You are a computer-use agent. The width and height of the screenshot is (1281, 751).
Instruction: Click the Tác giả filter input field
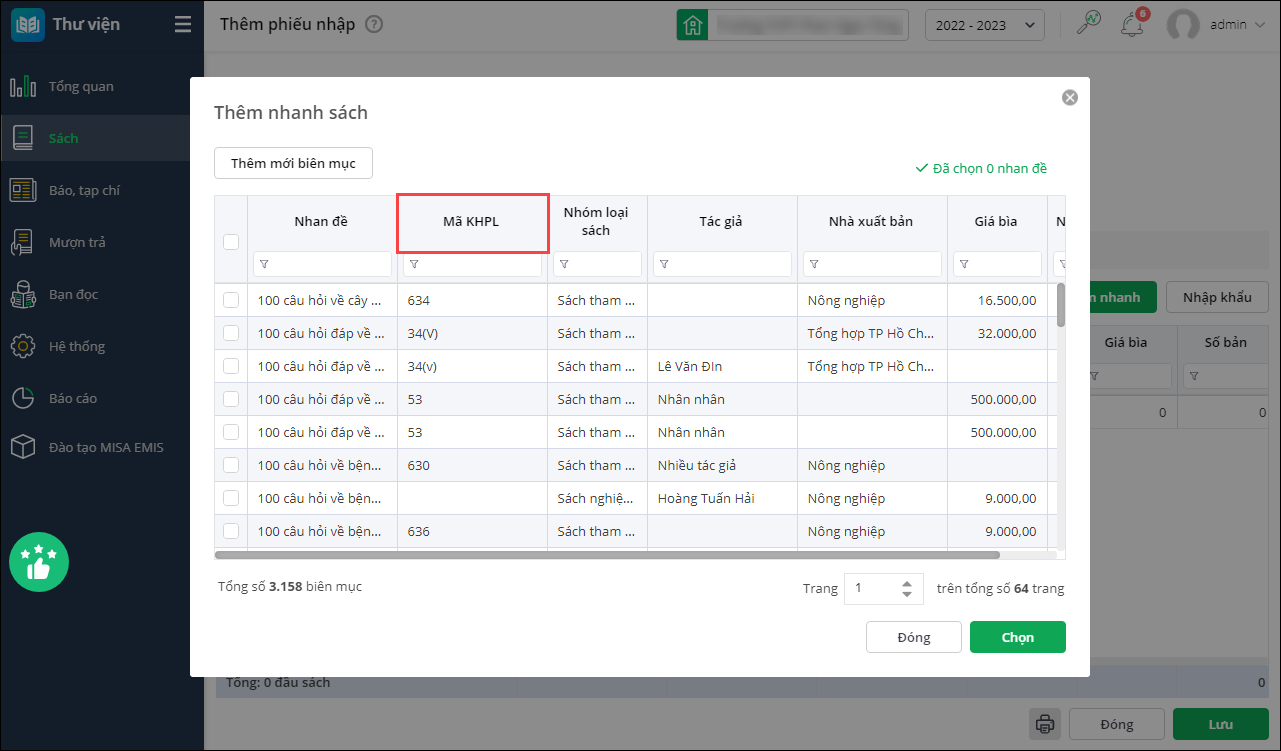coord(722,264)
